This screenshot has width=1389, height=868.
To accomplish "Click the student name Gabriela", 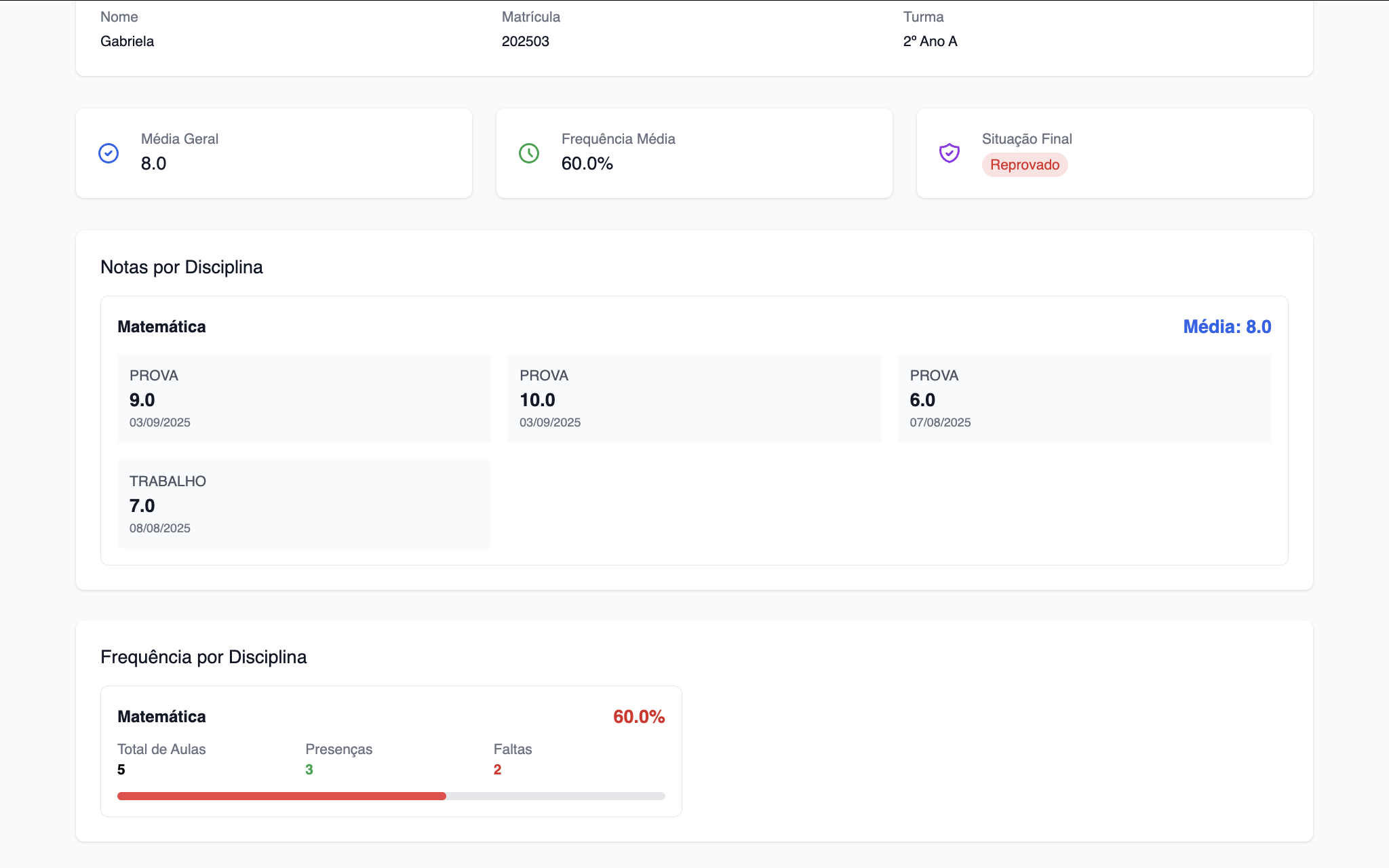I will tap(127, 41).
